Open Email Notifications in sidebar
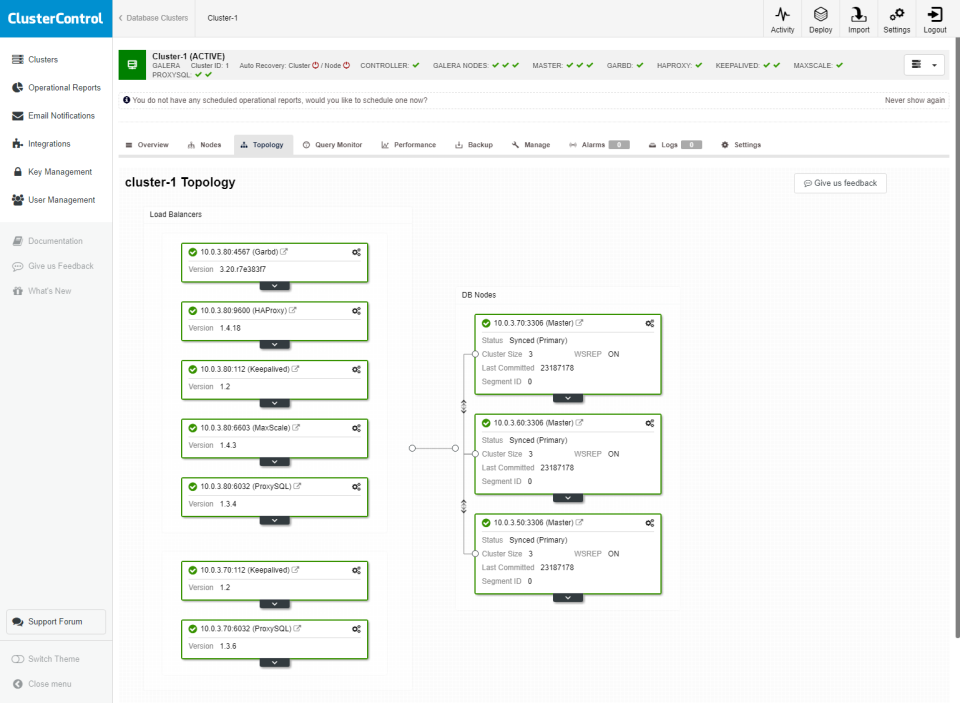 [54, 116]
